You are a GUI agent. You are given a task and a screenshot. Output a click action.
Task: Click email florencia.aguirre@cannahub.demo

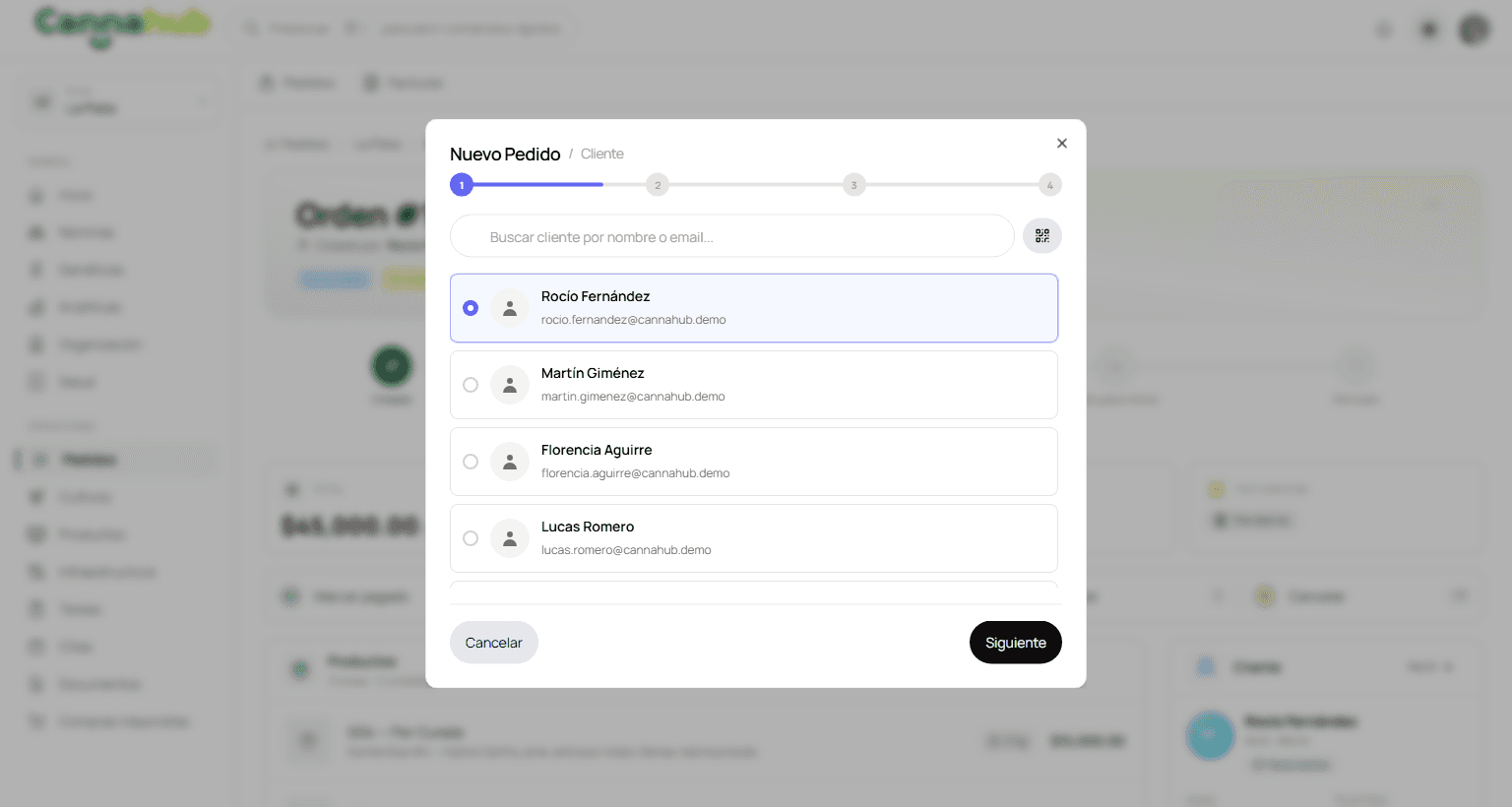[636, 473]
